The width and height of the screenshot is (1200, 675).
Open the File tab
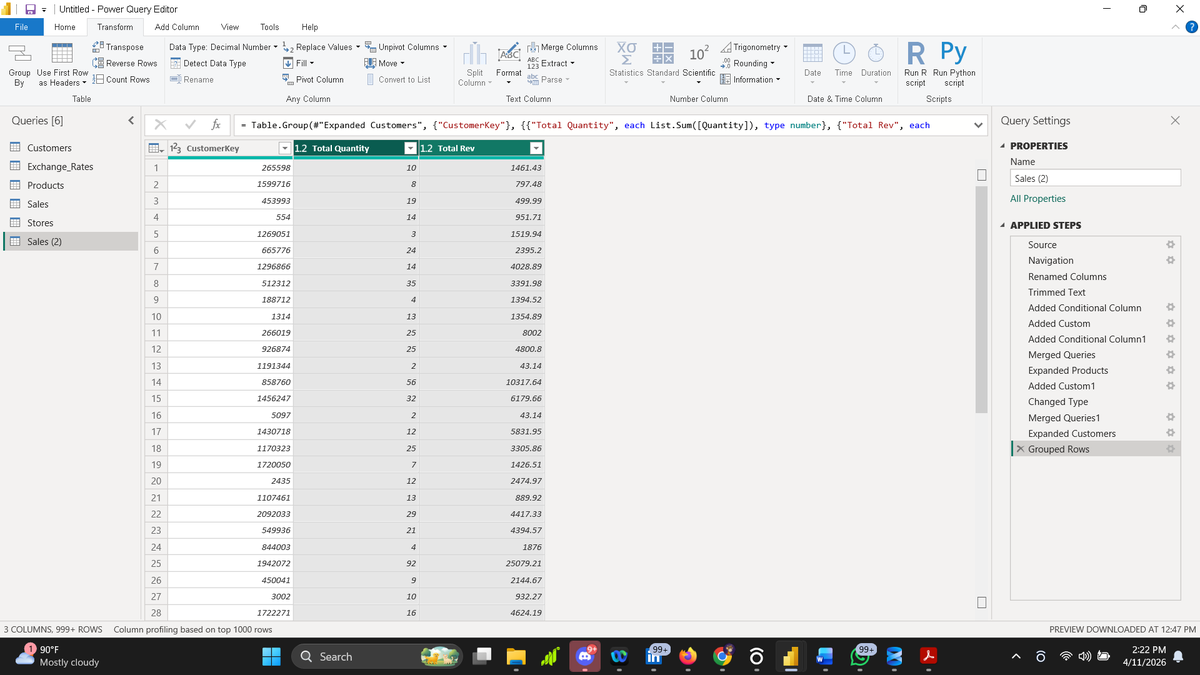pyautogui.click(x=21, y=27)
